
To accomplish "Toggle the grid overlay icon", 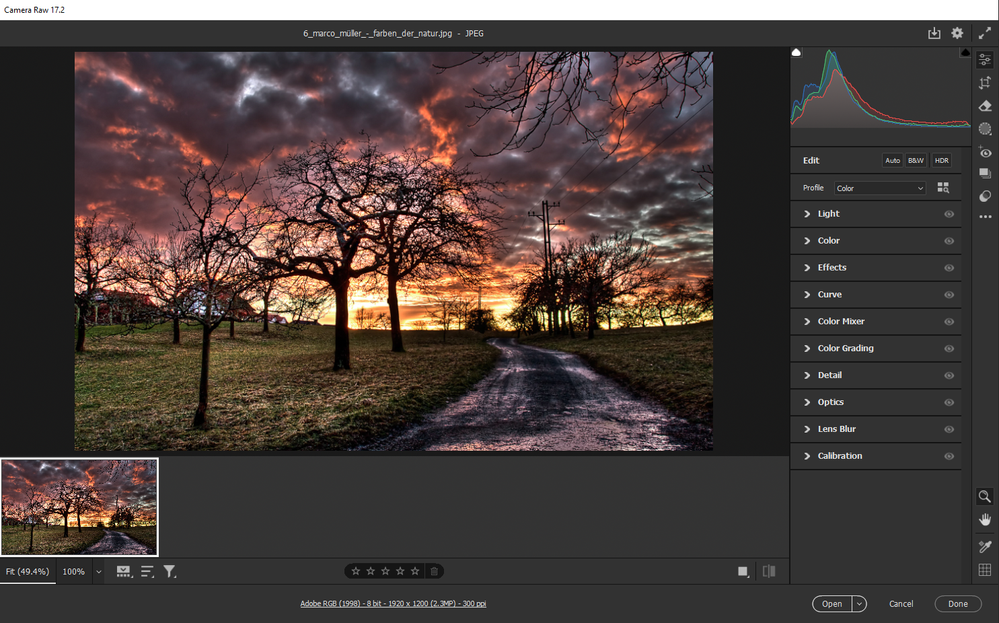I will tap(985, 570).
